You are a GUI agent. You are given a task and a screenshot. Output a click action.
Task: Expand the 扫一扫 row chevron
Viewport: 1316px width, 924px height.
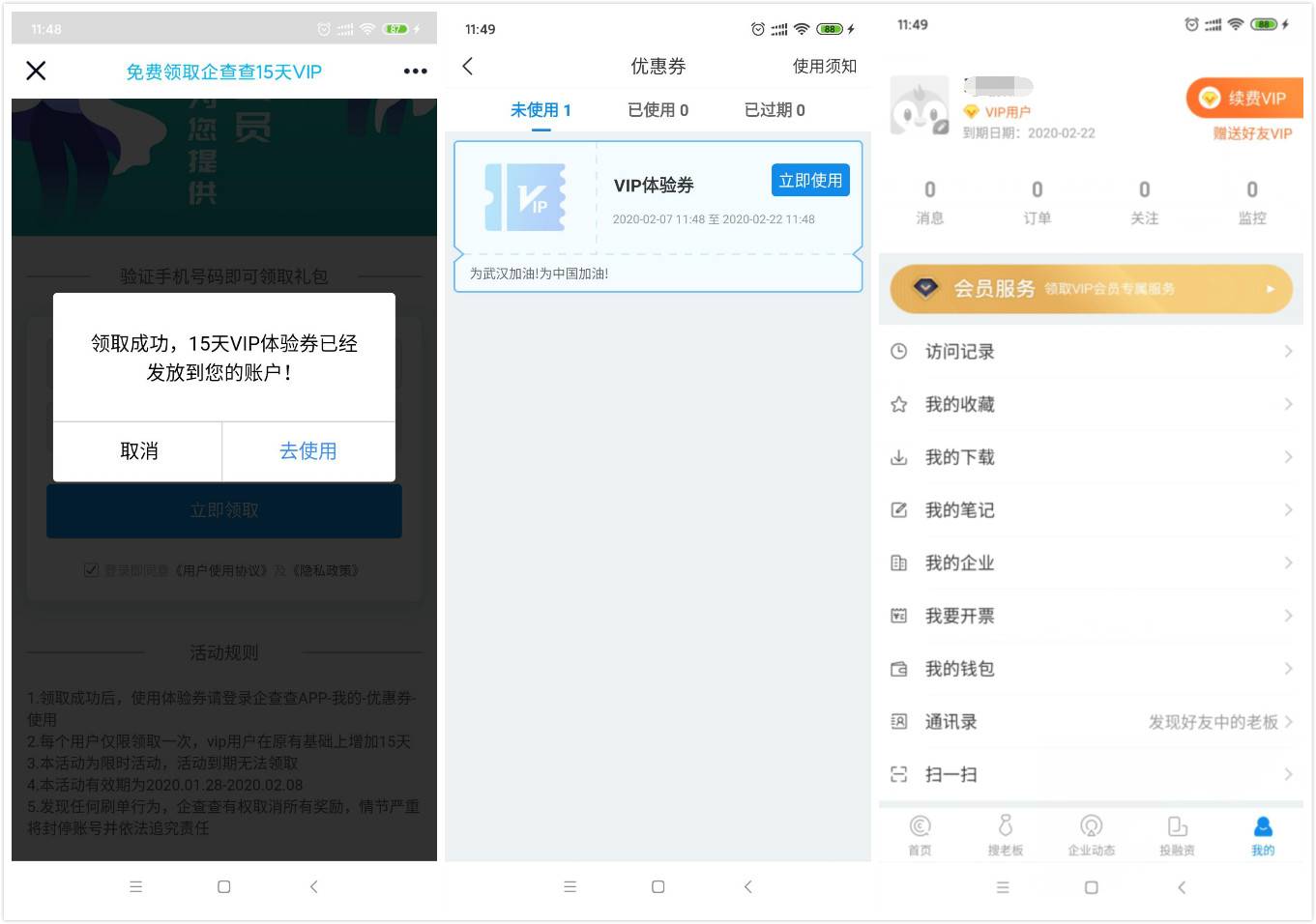(x=1288, y=774)
